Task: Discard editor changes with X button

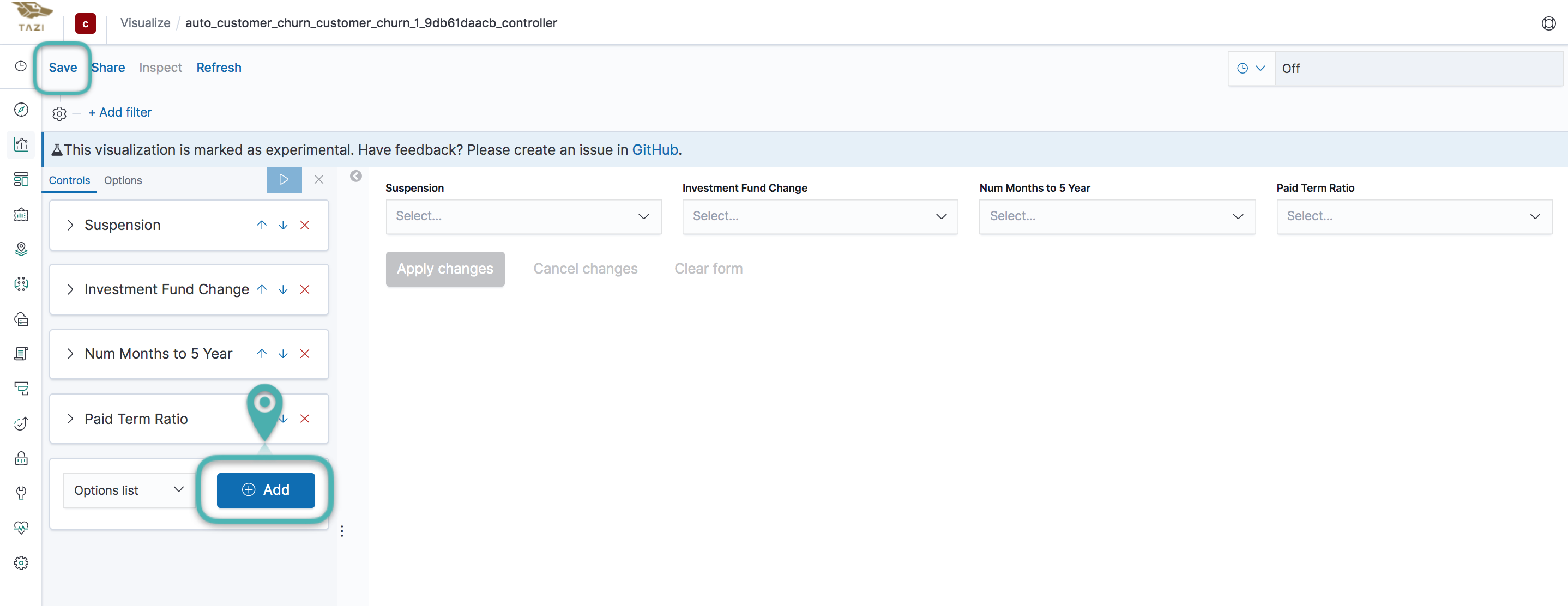Action: [x=319, y=179]
